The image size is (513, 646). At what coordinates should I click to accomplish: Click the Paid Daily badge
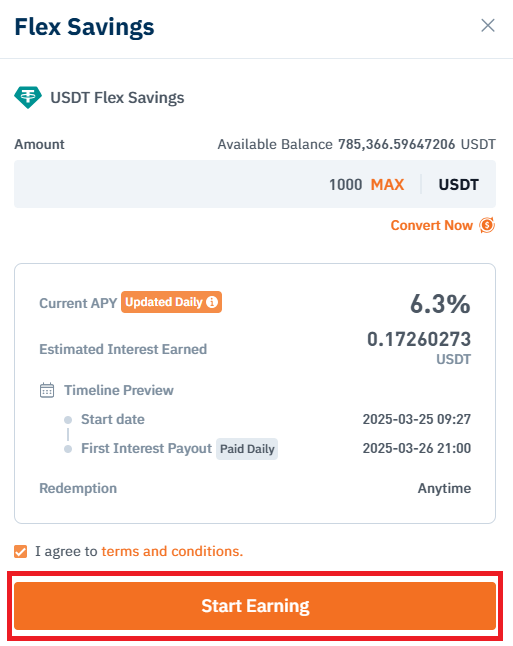coord(247,449)
